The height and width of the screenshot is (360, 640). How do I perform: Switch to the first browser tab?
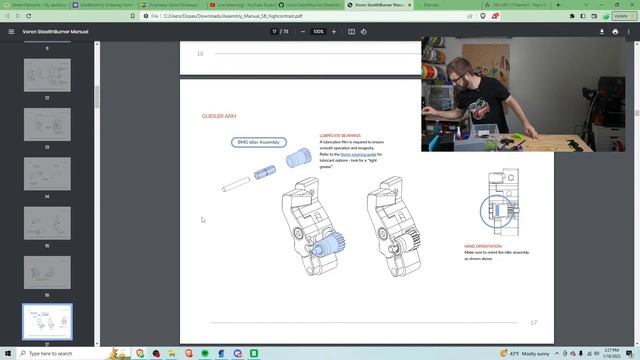[x=35, y=5]
